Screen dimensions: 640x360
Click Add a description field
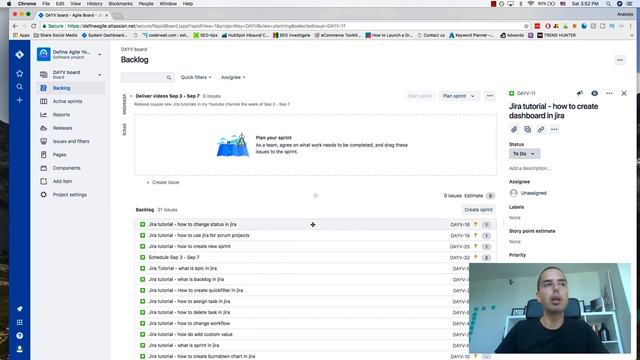(529, 168)
